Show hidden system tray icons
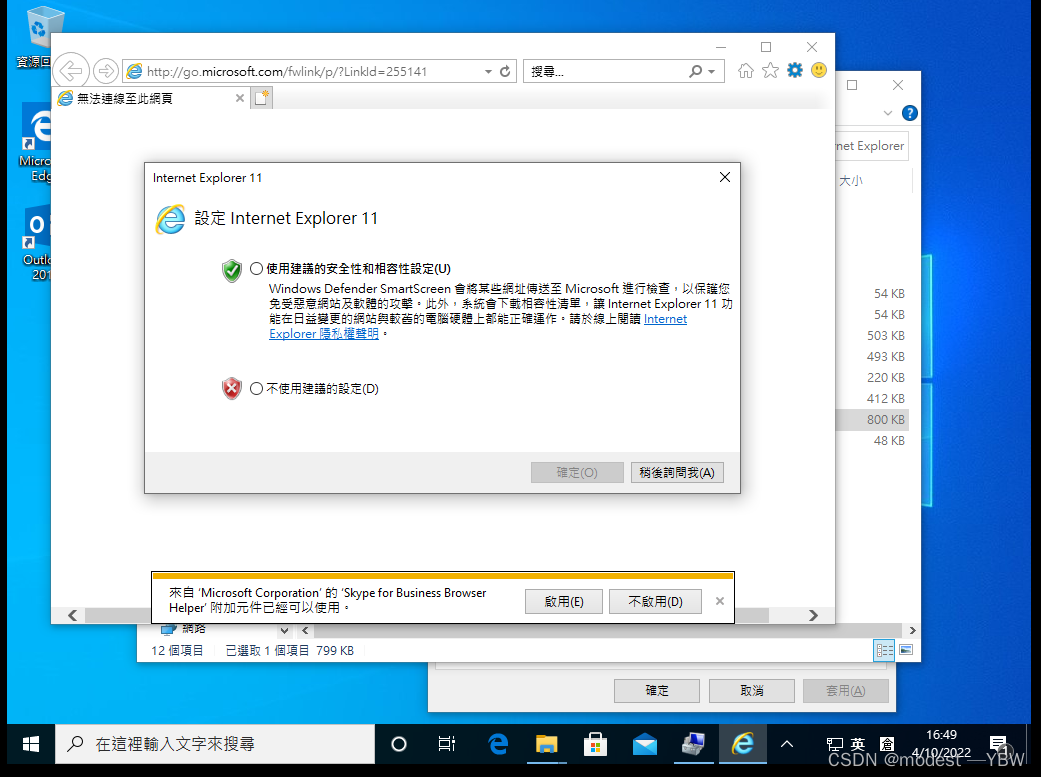1041x777 pixels. point(787,744)
